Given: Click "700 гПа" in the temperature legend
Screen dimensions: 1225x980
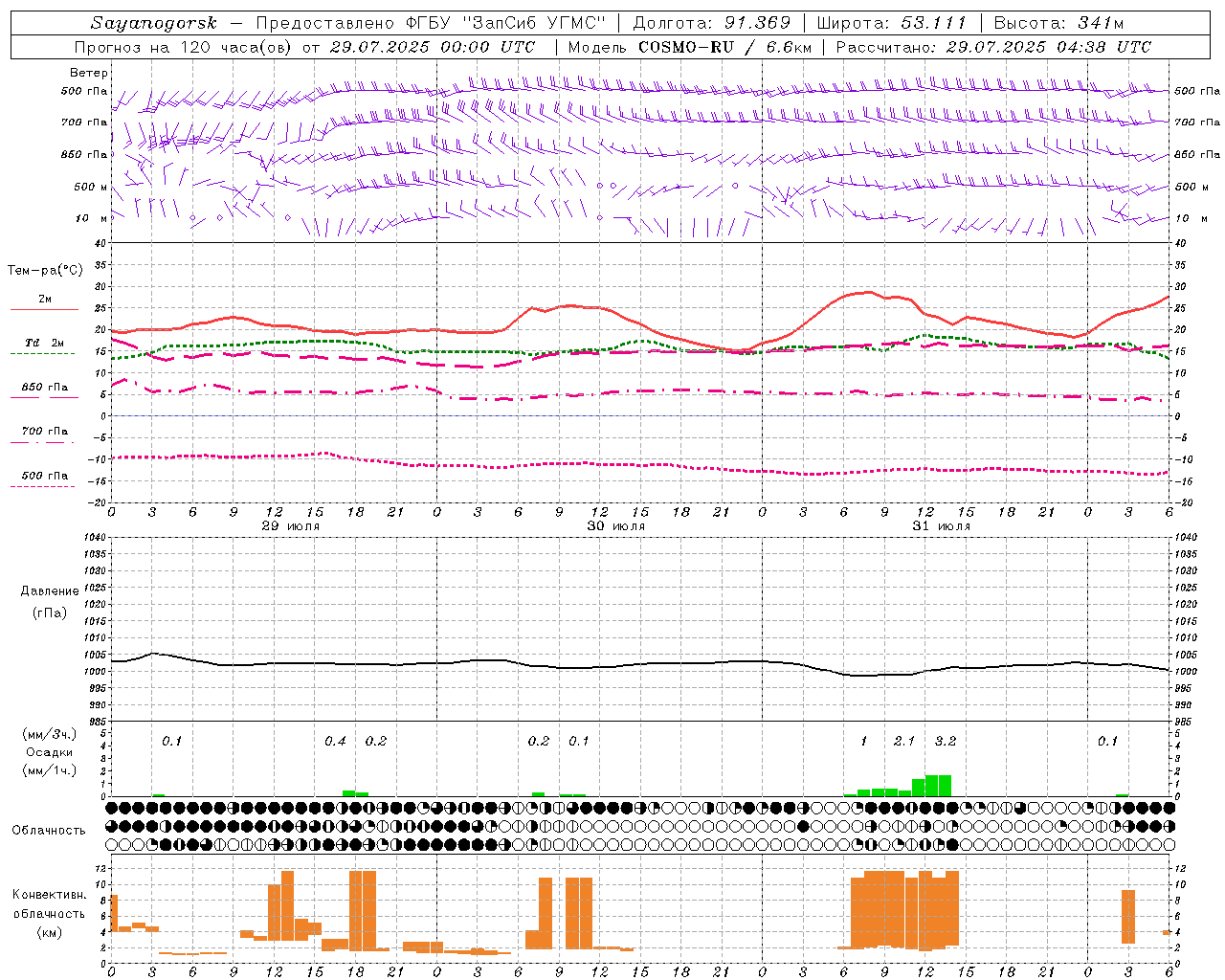Looking at the screenshot, I should click(45, 432).
